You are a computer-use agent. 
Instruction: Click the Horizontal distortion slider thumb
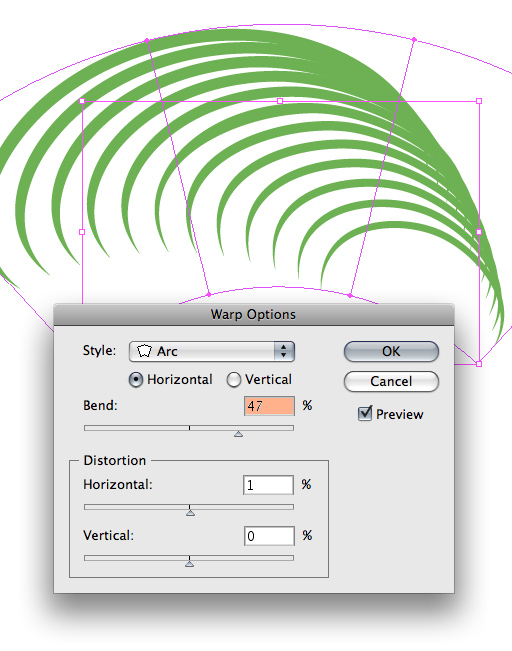click(190, 513)
